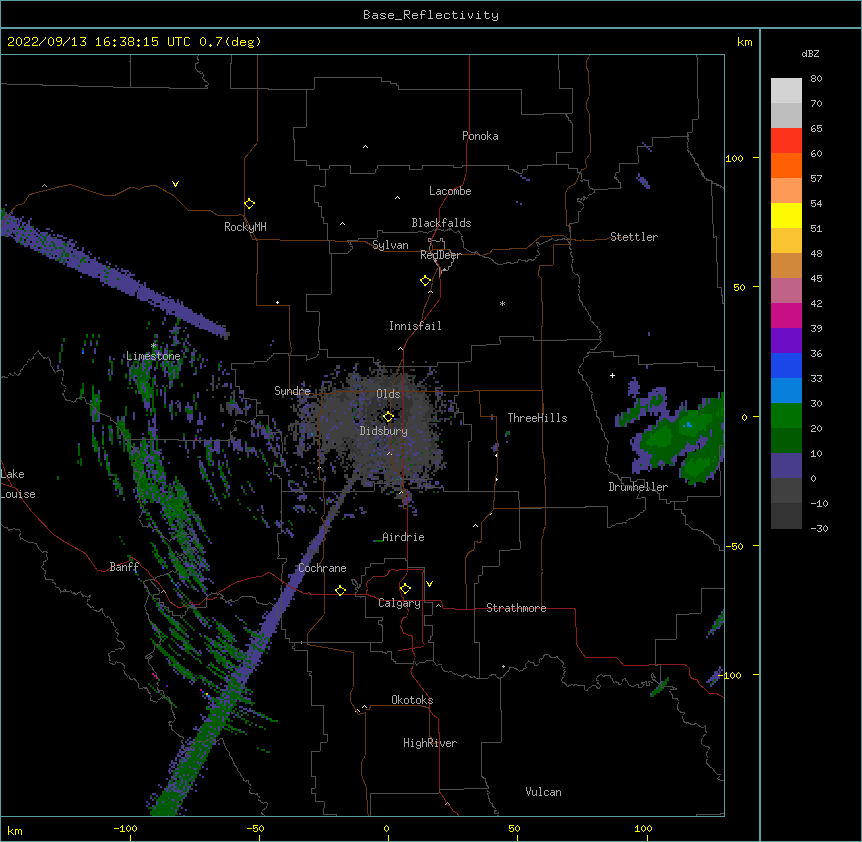Click the yellow marker near RockyMH
The height and width of the screenshot is (842, 862).
pyautogui.click(x=249, y=204)
